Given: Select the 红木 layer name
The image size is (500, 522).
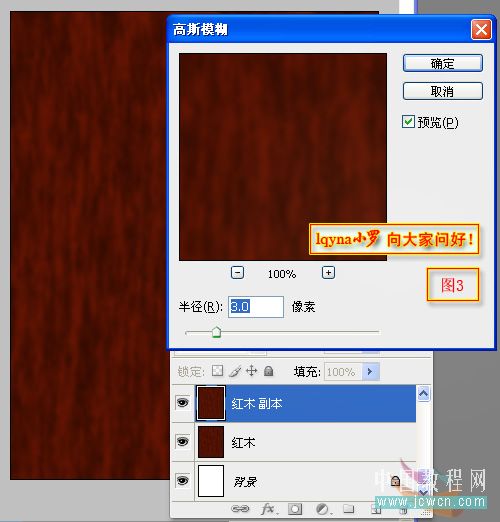Looking at the screenshot, I should (243, 443).
